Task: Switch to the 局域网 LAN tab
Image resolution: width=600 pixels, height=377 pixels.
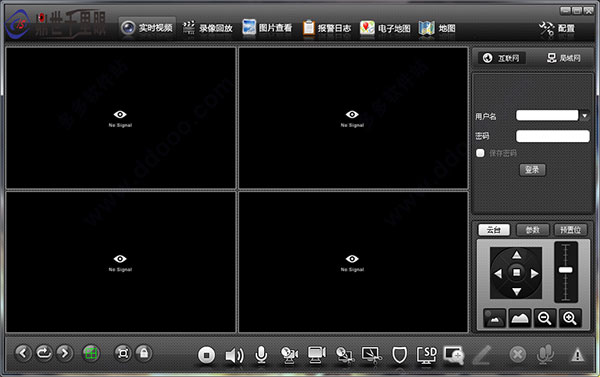Action: pos(563,58)
